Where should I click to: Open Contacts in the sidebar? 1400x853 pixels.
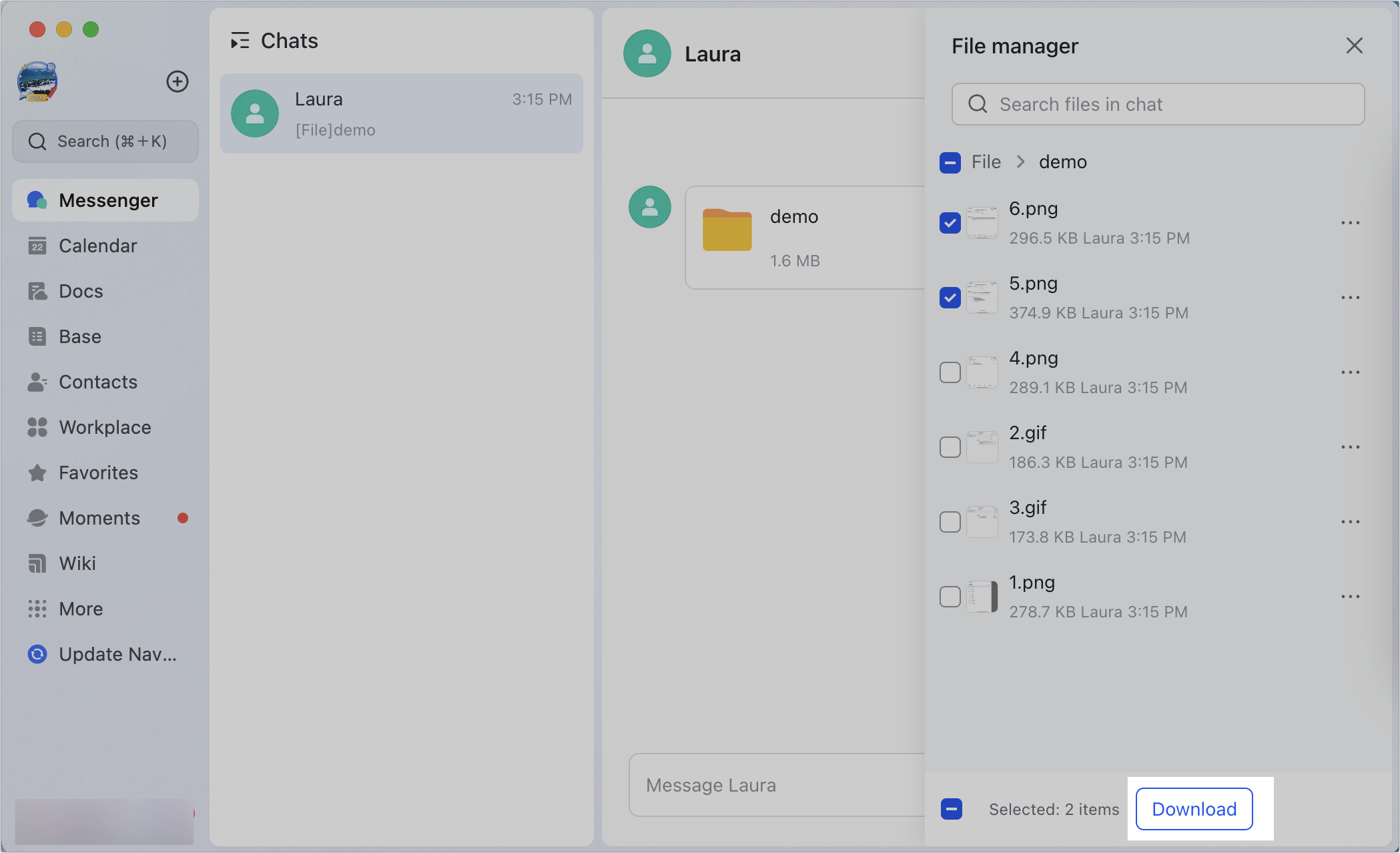98,382
